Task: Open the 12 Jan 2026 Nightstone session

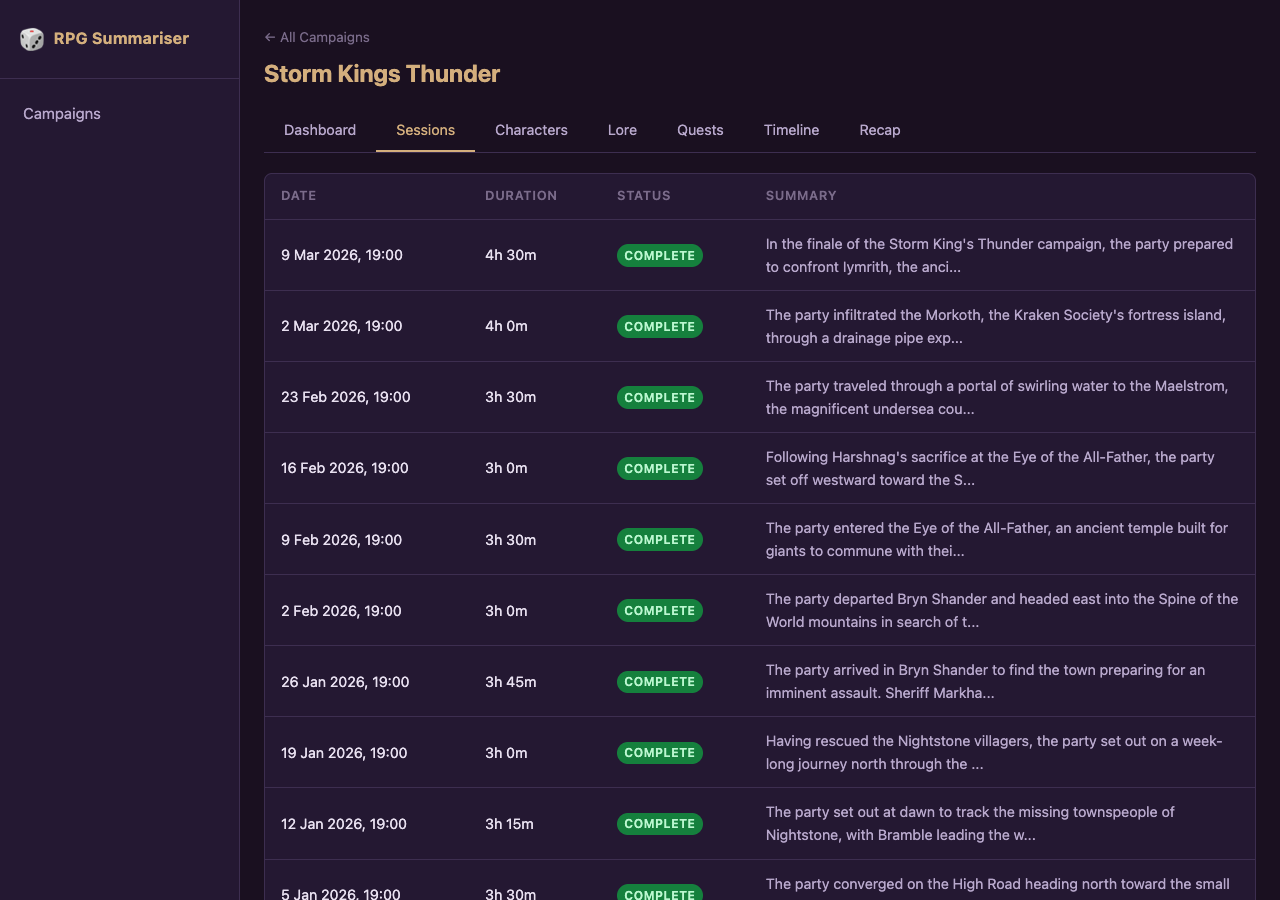Action: coord(344,824)
